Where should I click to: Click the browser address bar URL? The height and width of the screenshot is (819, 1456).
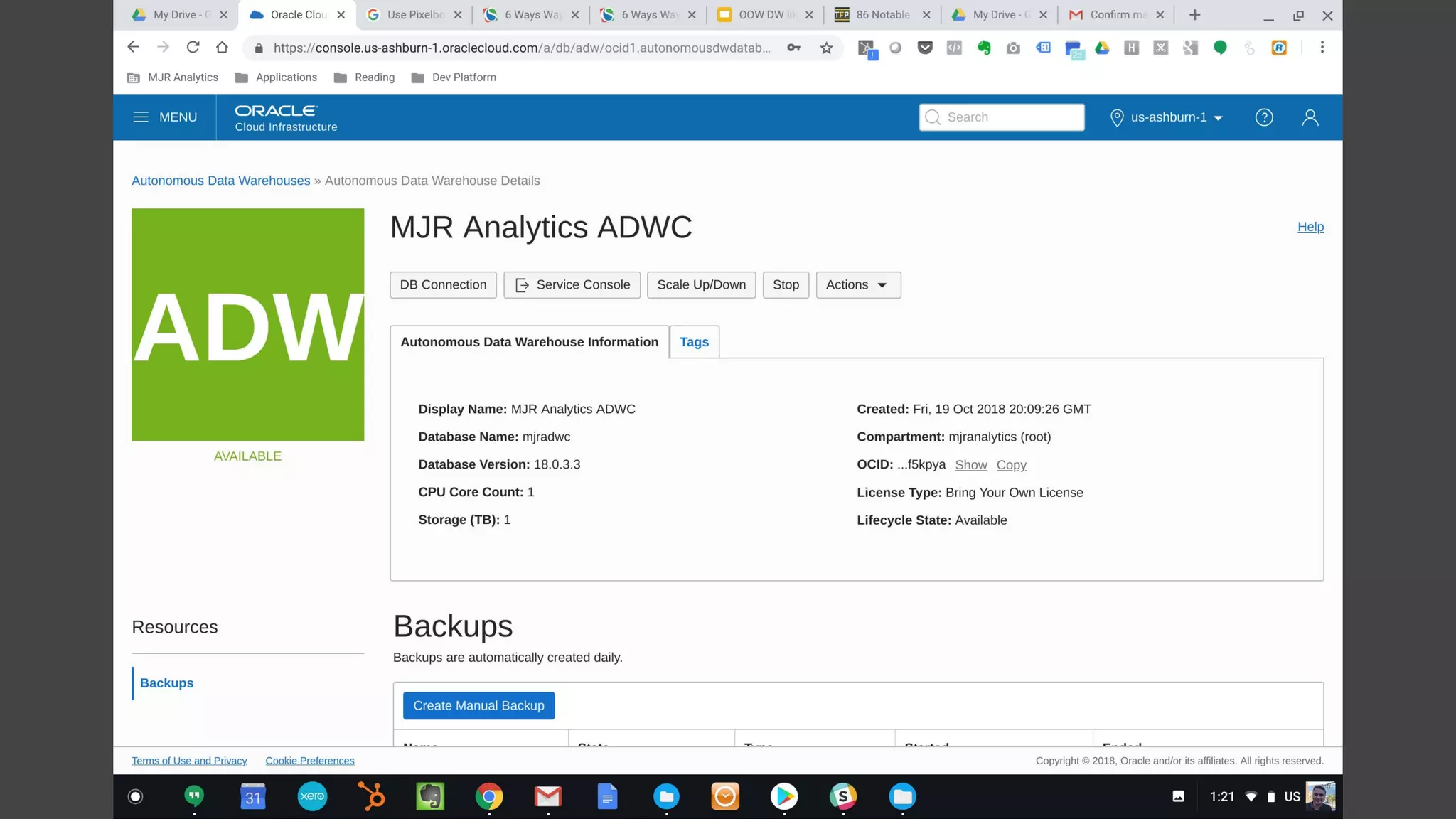[522, 48]
